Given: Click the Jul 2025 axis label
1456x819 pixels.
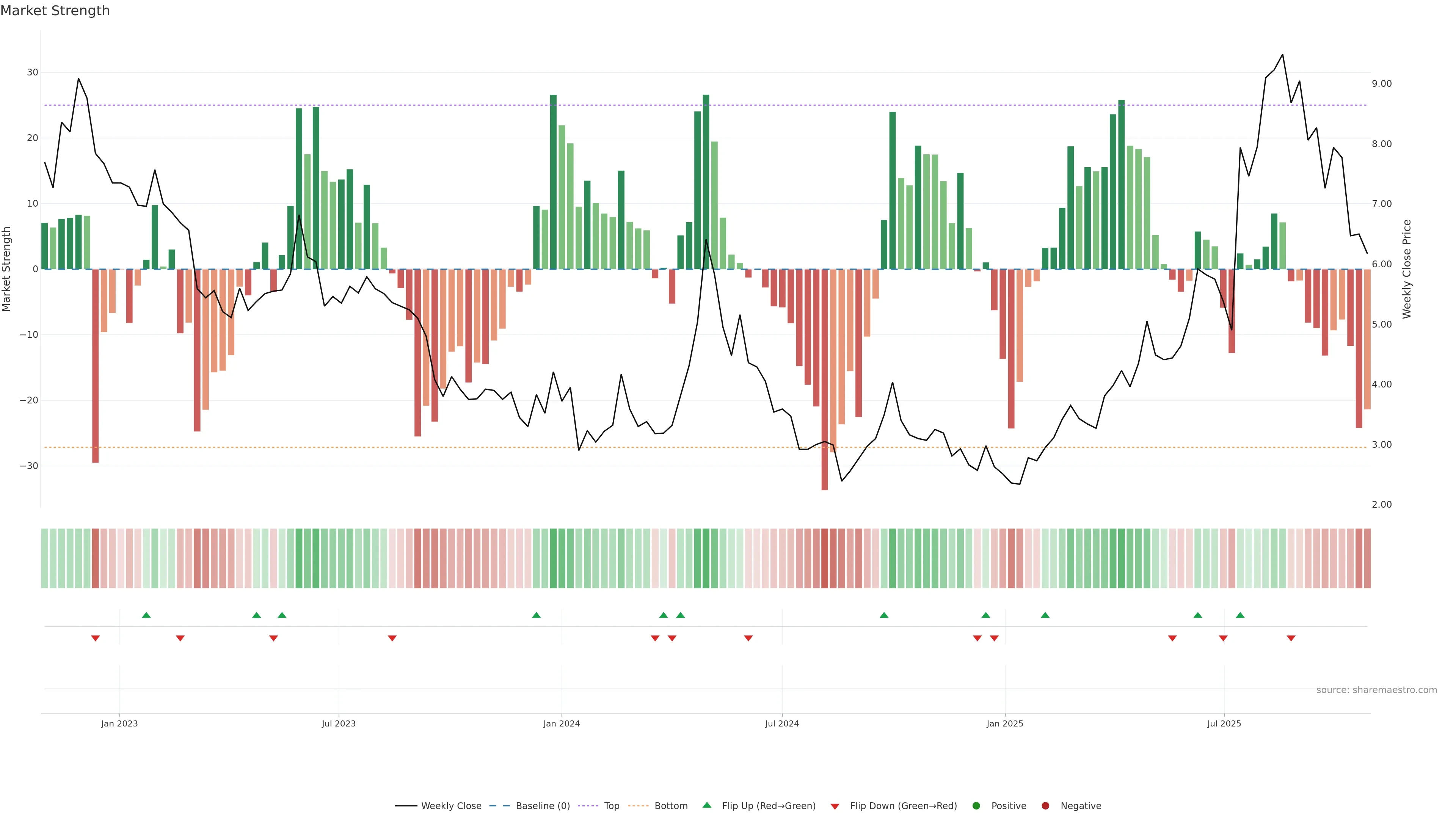Looking at the screenshot, I should pyautogui.click(x=1224, y=723).
